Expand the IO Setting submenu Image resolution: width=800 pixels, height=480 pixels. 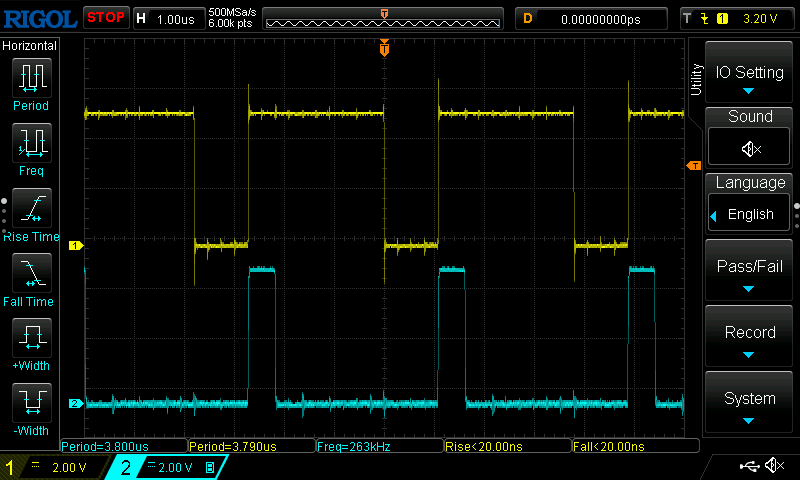[749, 73]
